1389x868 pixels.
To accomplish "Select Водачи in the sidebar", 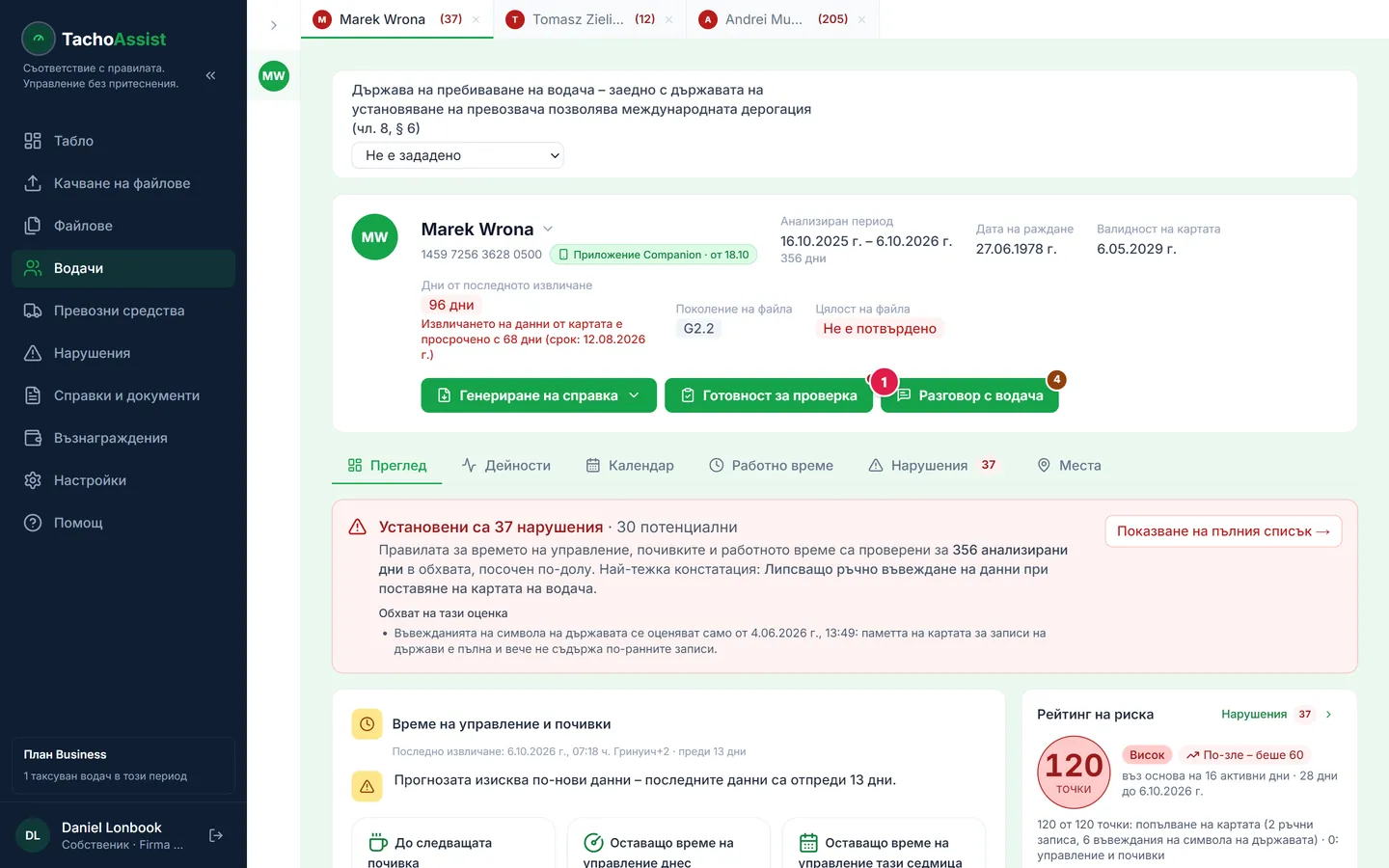I will pos(123,268).
